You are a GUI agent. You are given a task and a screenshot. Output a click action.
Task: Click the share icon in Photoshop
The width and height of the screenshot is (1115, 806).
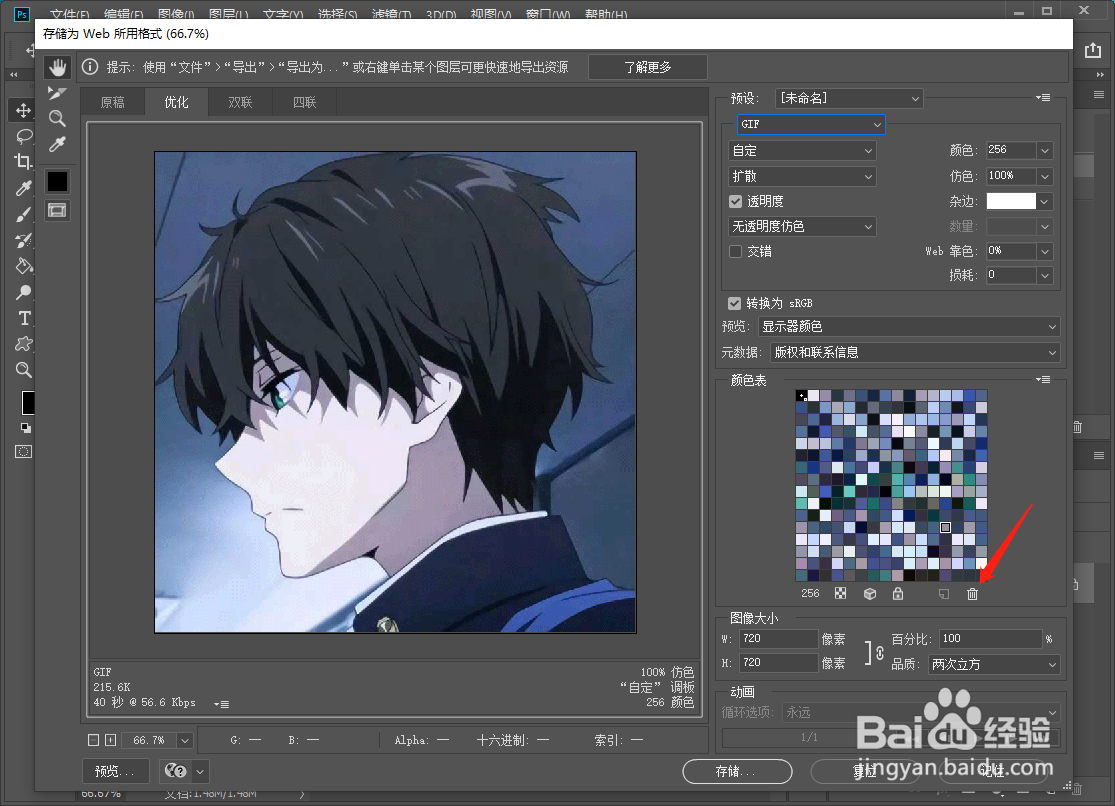tap(1092, 51)
